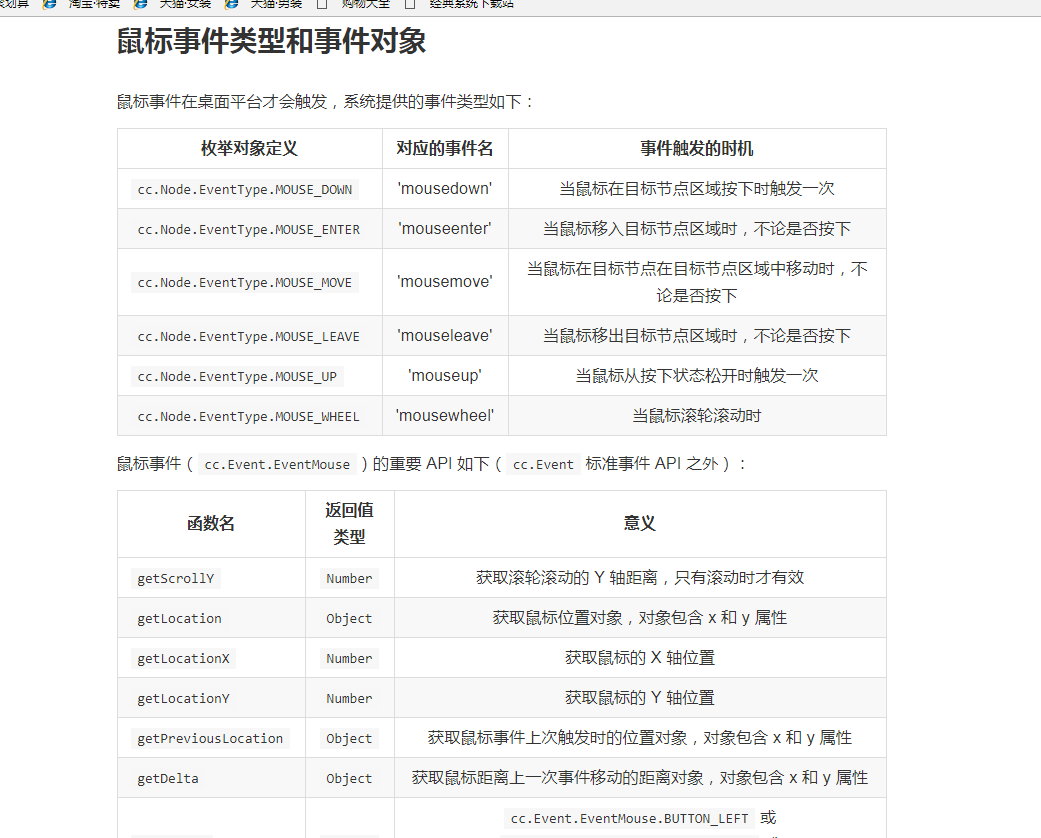Click Number type in getScrollY row
The image size is (1041, 838).
pos(349,578)
